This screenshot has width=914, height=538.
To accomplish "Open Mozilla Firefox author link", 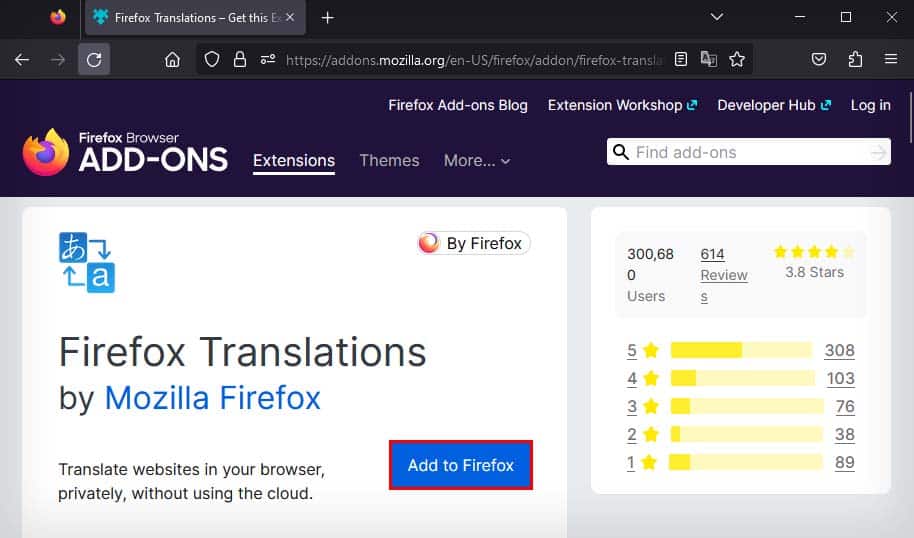I will coord(212,398).
